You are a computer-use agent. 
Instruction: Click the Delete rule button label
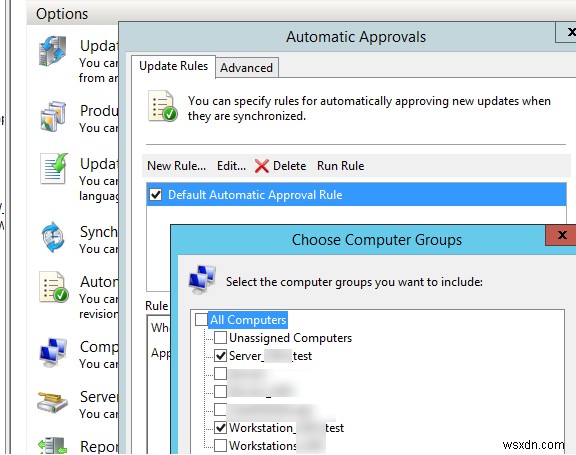tap(289, 166)
